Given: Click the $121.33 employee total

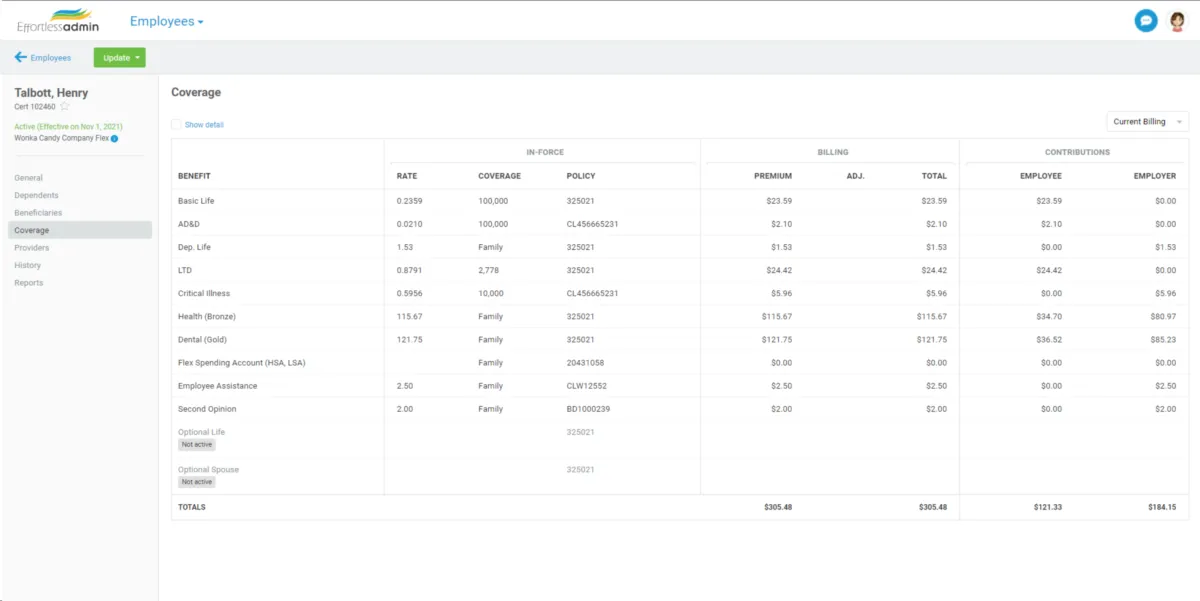Looking at the screenshot, I should pos(1048,507).
